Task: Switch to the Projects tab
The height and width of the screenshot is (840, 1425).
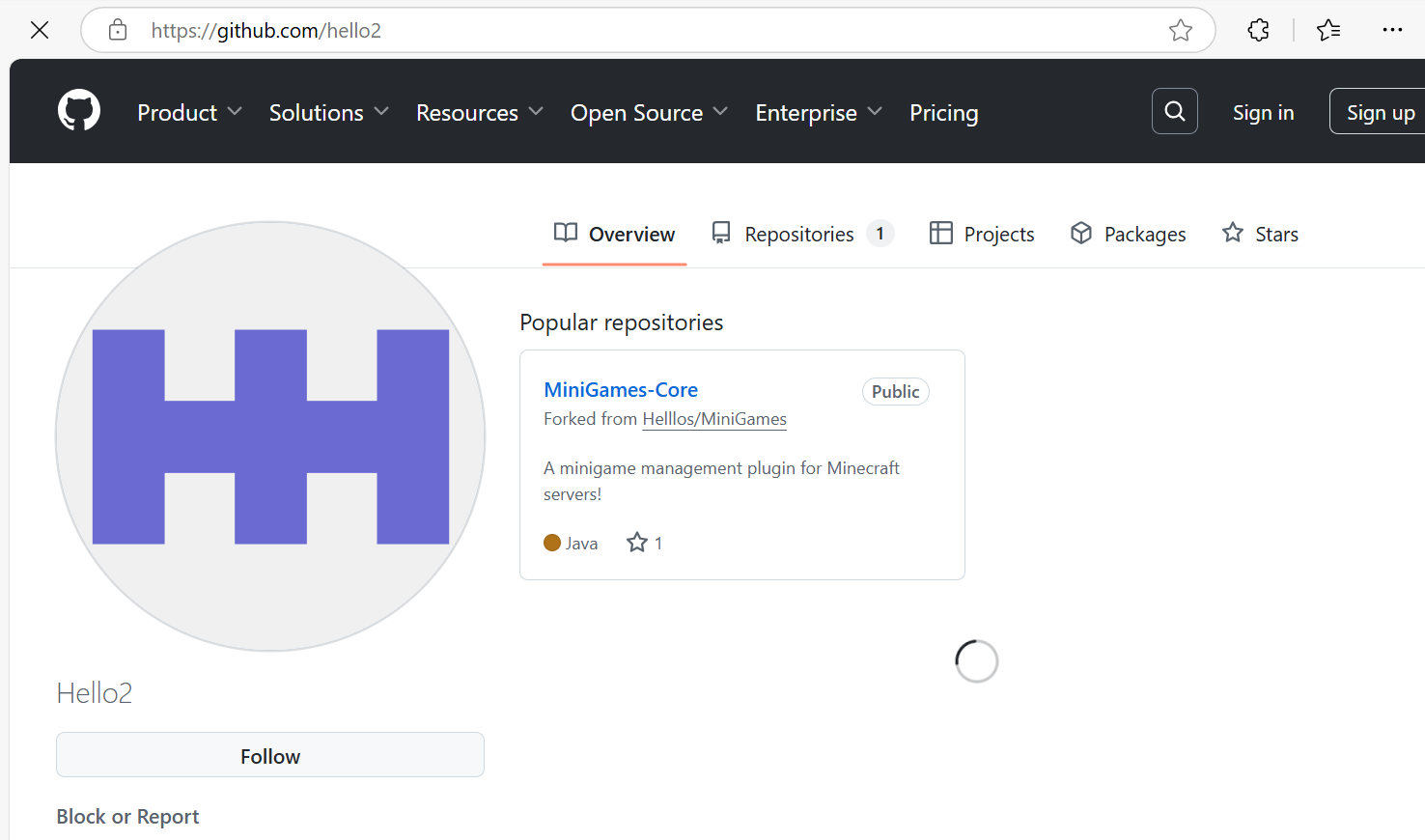Action: click(982, 234)
